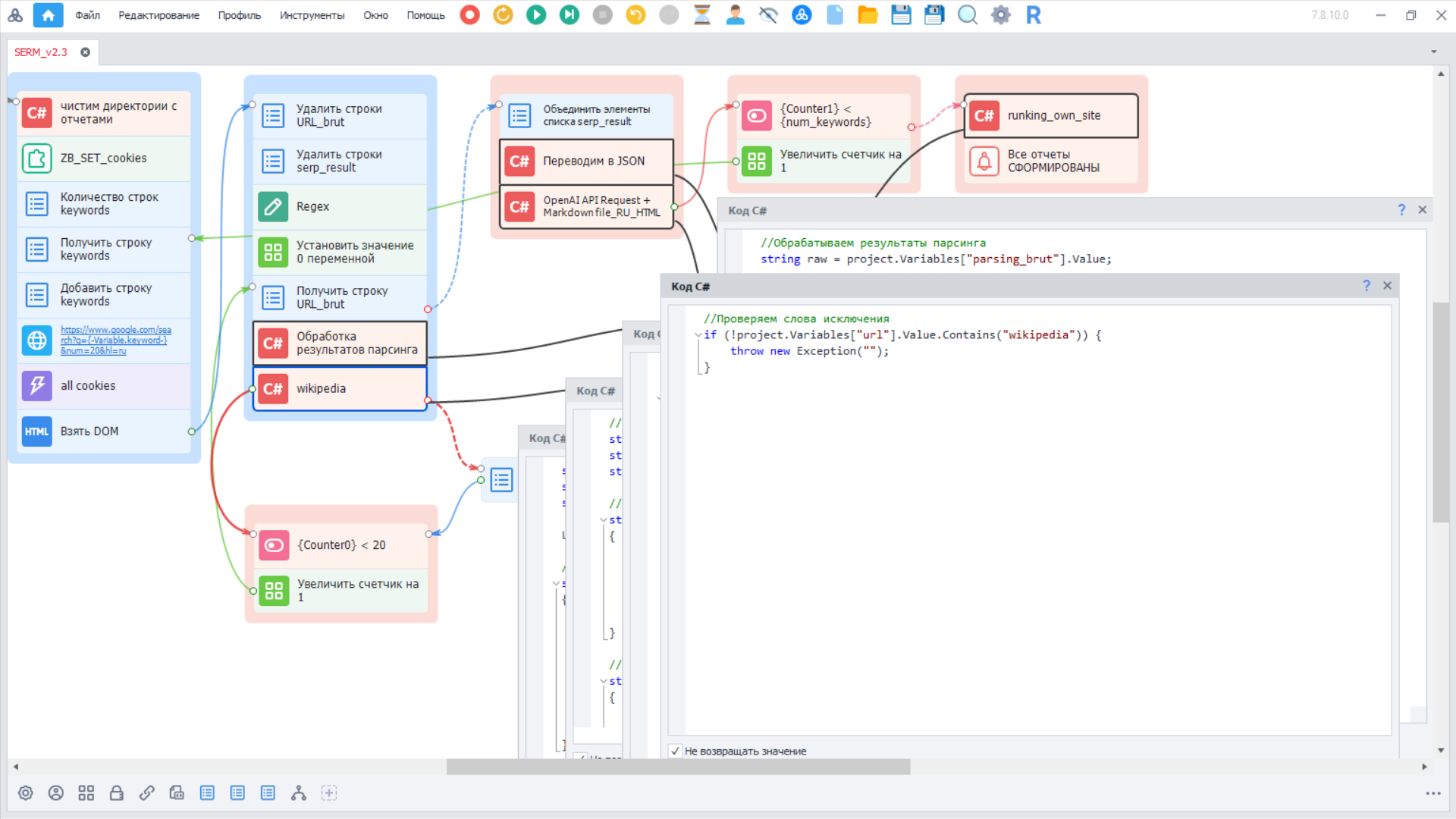Click the four-squares variables icon at bottom
1456x819 pixels.
coord(86,793)
